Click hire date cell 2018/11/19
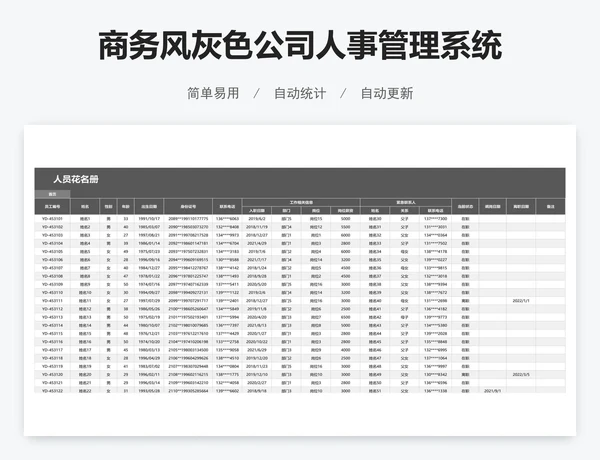600x460 pixels. 257,227
